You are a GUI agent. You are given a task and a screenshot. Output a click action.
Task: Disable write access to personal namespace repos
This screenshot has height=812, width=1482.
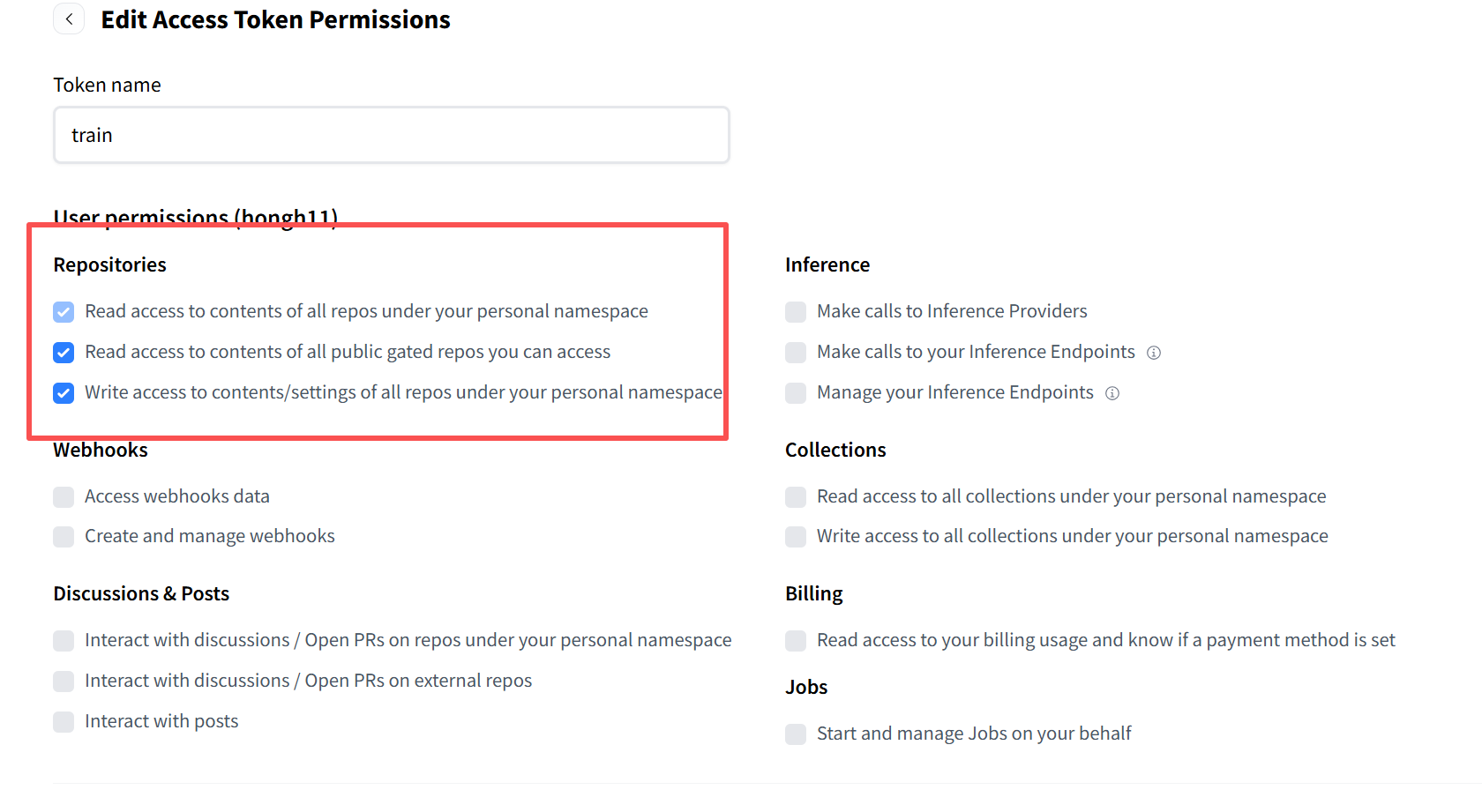pos(64,393)
